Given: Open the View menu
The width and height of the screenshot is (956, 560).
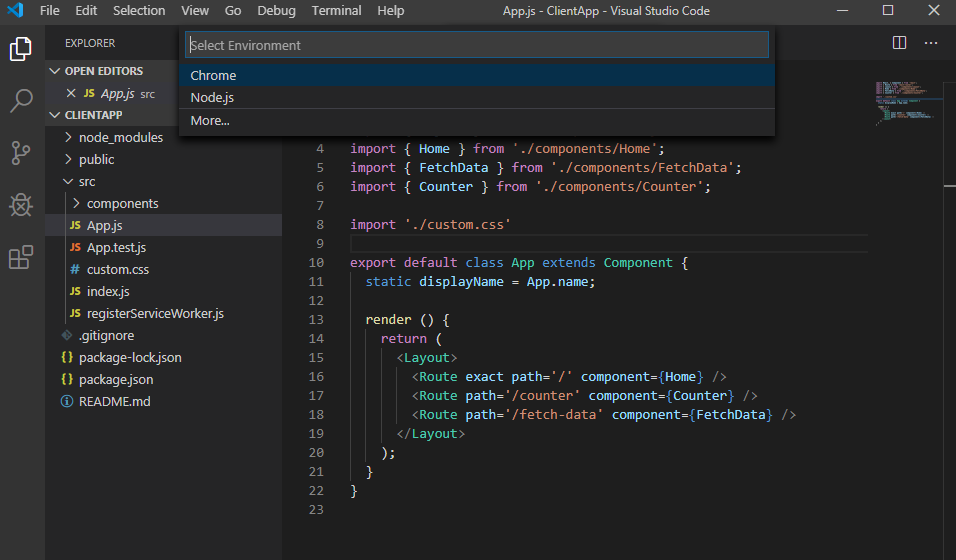Looking at the screenshot, I should click(x=195, y=10).
